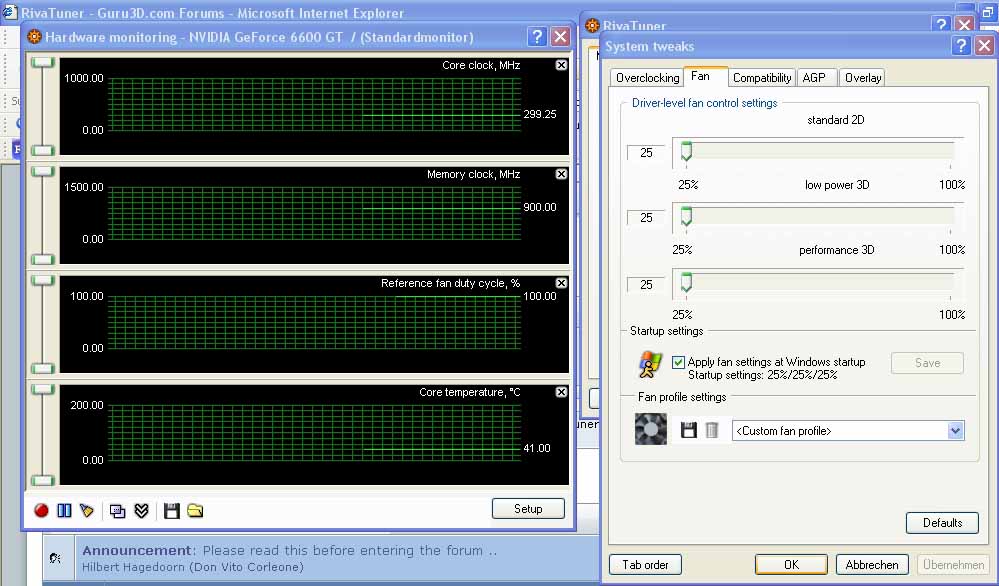Image resolution: width=999 pixels, height=586 pixels.
Task: Switch to the Overclocking tab
Action: click(x=647, y=78)
